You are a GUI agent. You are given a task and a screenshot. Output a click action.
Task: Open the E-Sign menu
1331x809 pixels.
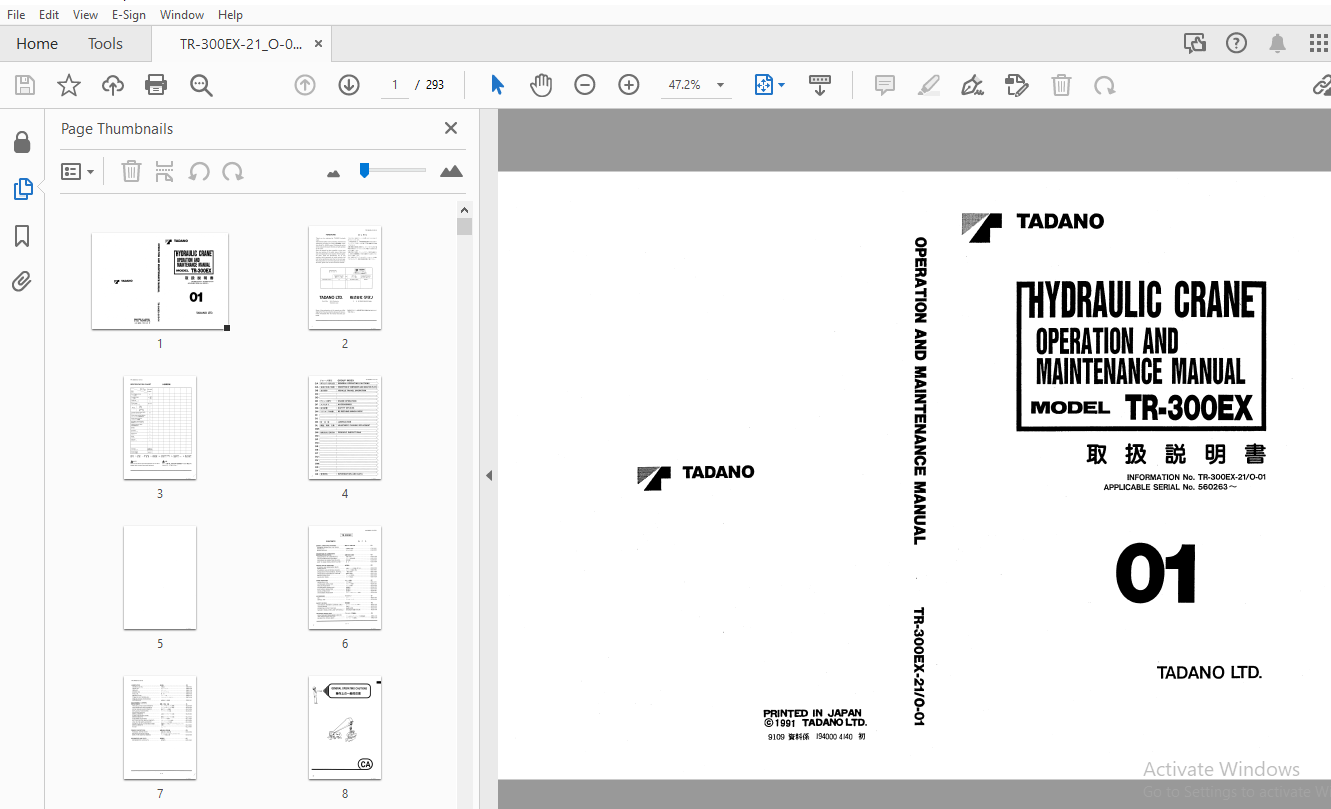click(128, 14)
